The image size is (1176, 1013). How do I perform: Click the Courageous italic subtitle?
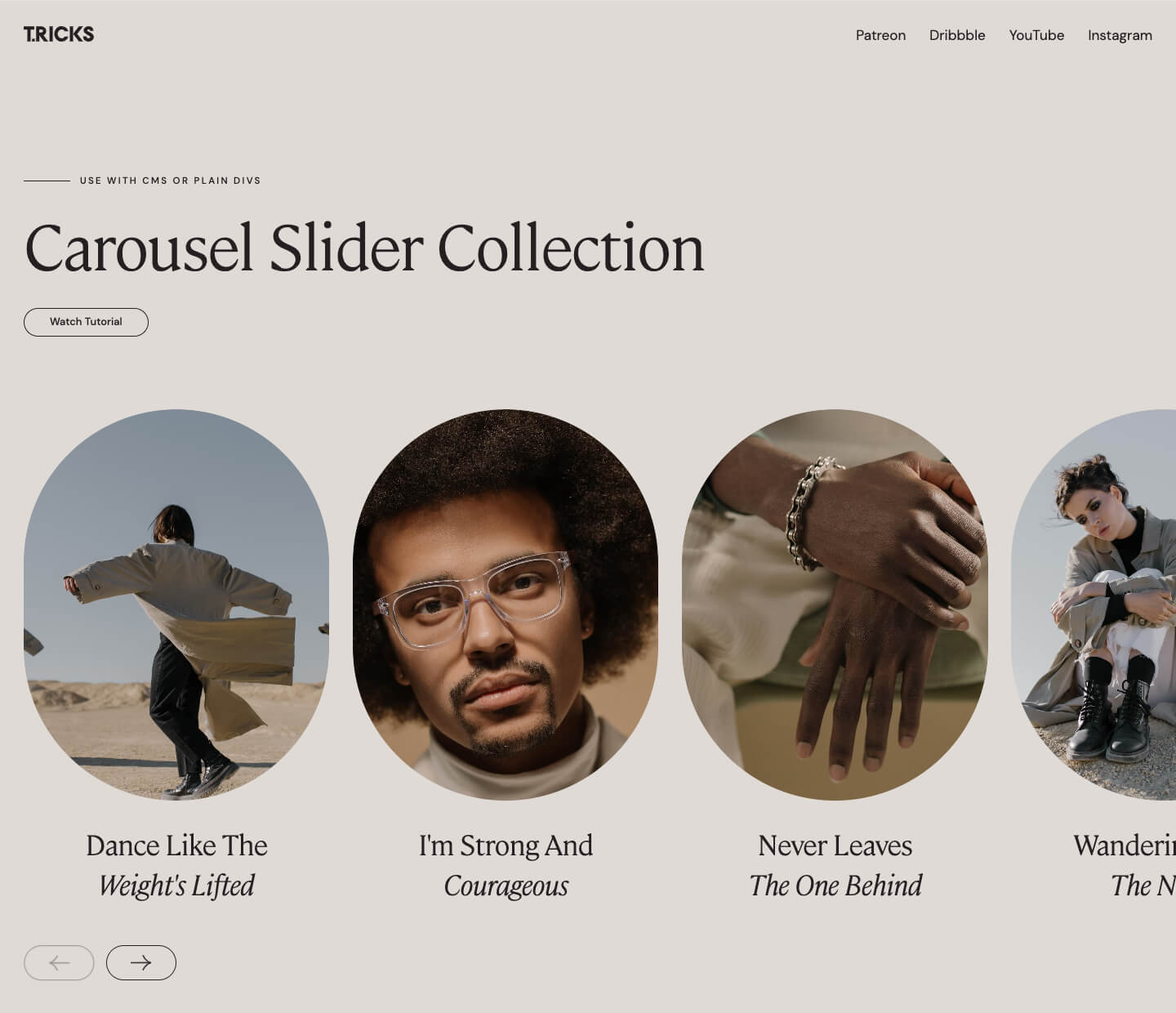[506, 886]
